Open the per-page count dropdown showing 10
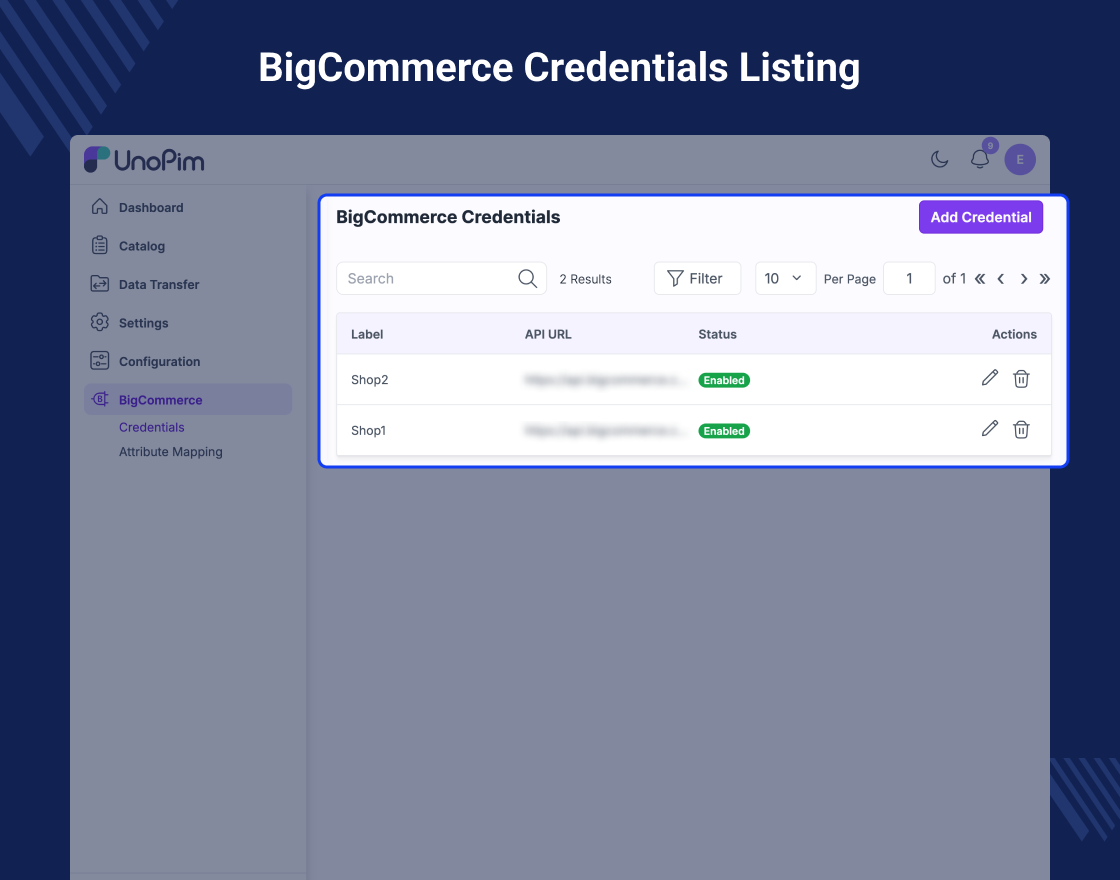The height and width of the screenshot is (880, 1120). point(785,278)
